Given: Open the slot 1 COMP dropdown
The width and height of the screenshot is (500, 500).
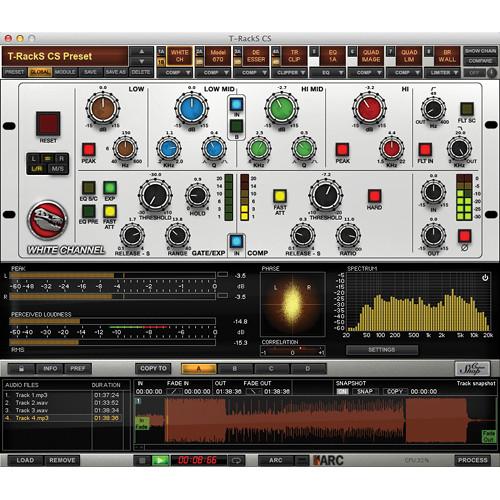Looking at the screenshot, I should [x=174, y=72].
